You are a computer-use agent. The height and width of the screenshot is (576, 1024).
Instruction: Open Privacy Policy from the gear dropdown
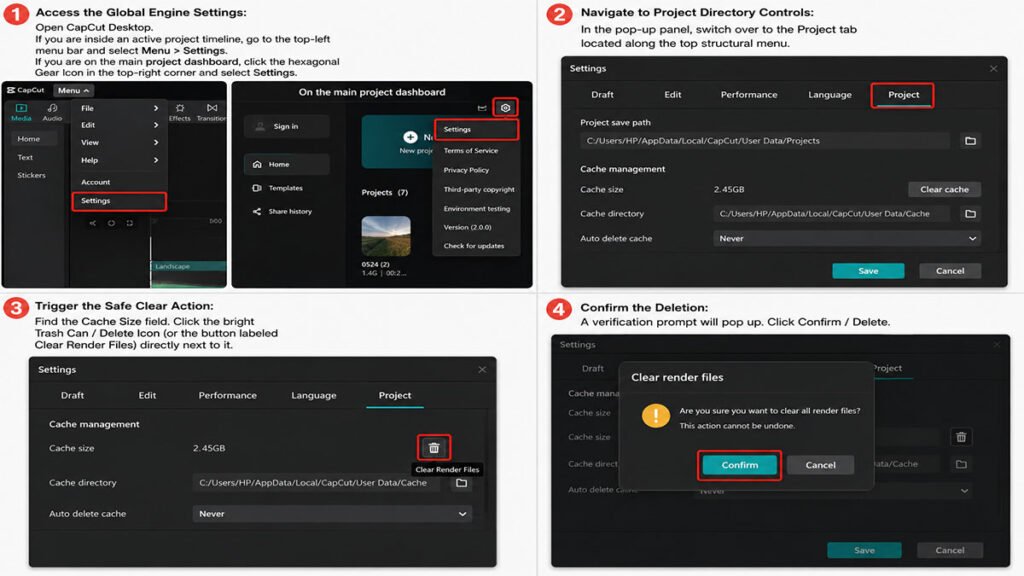(466, 170)
